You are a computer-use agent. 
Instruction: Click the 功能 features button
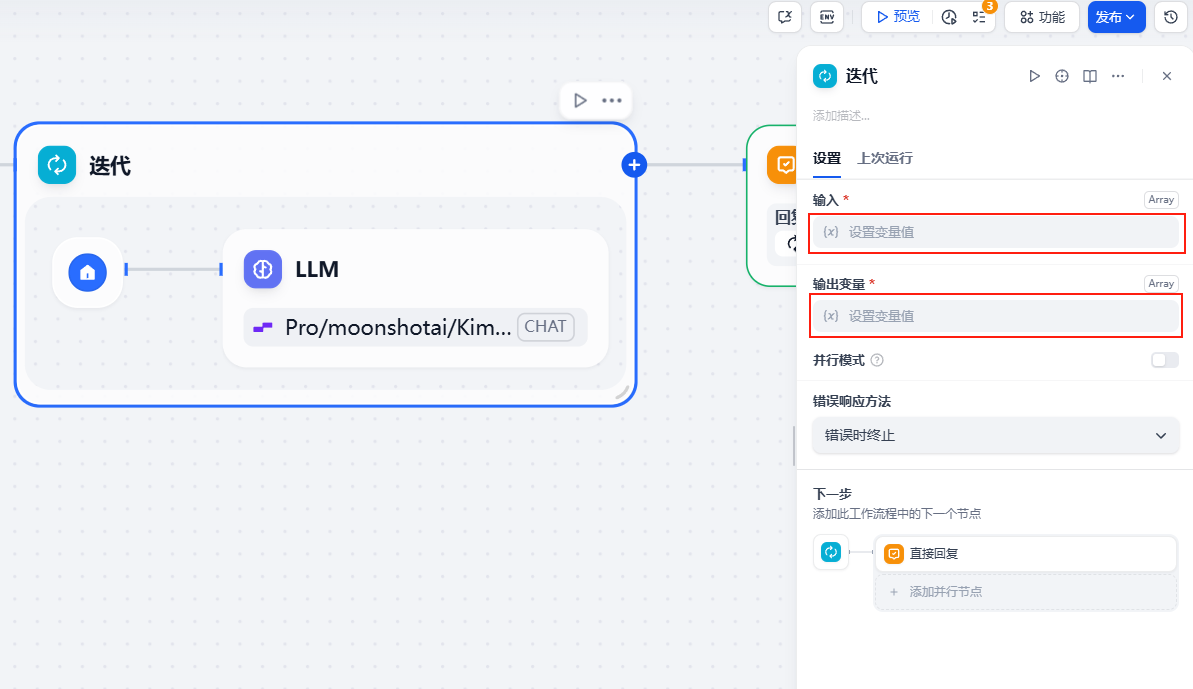point(1042,17)
